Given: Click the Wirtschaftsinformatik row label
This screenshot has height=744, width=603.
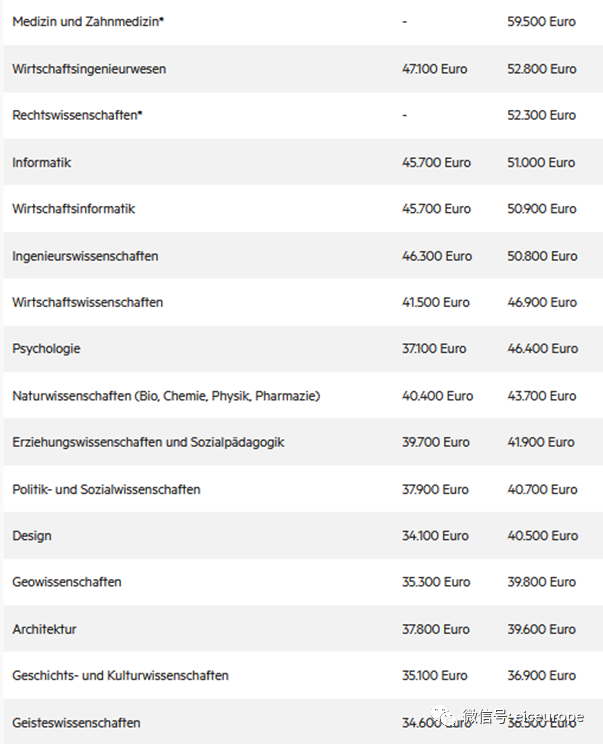Looking at the screenshot, I should coord(74,209).
